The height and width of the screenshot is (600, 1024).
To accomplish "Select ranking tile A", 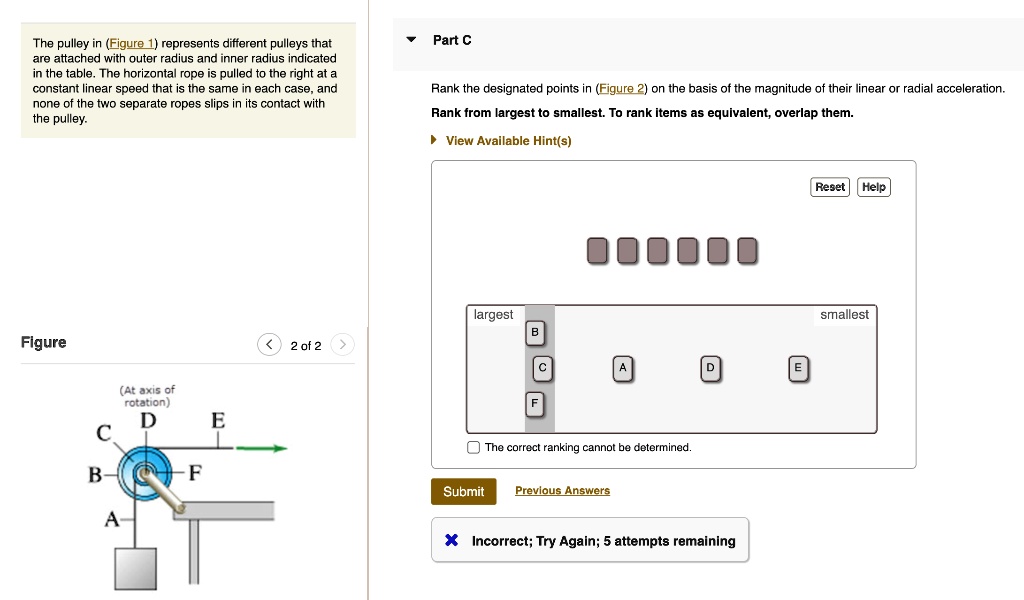I will [x=622, y=368].
